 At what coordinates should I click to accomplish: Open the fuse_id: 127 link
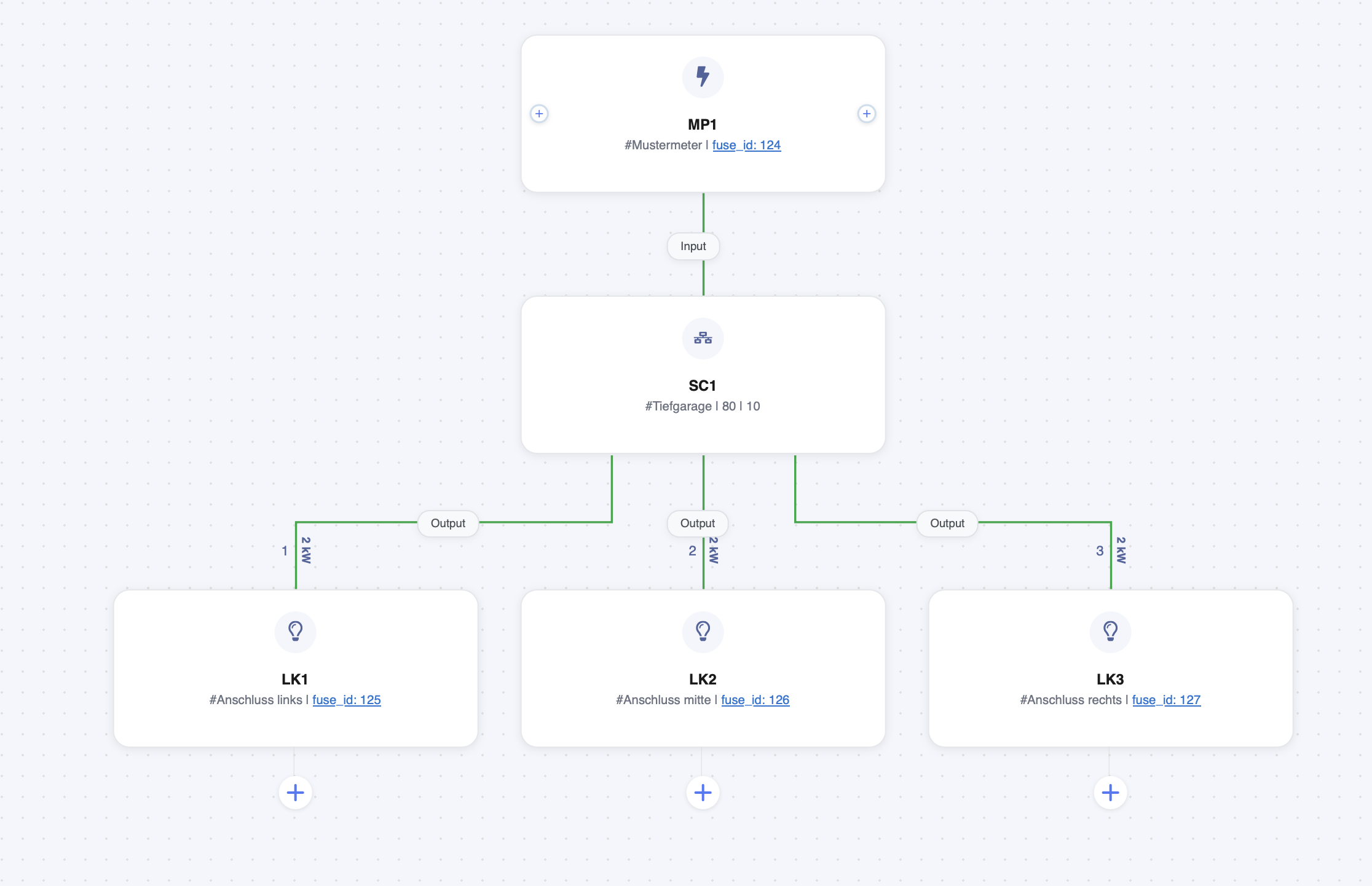pyautogui.click(x=1166, y=700)
